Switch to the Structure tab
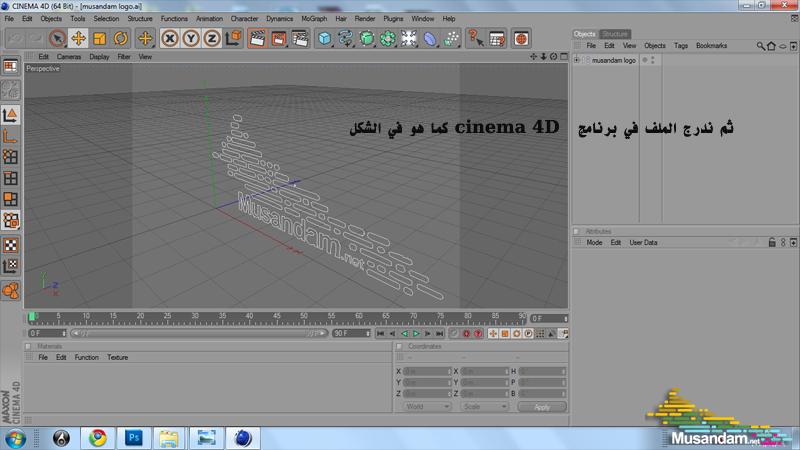This screenshot has width=800, height=450. [615, 34]
